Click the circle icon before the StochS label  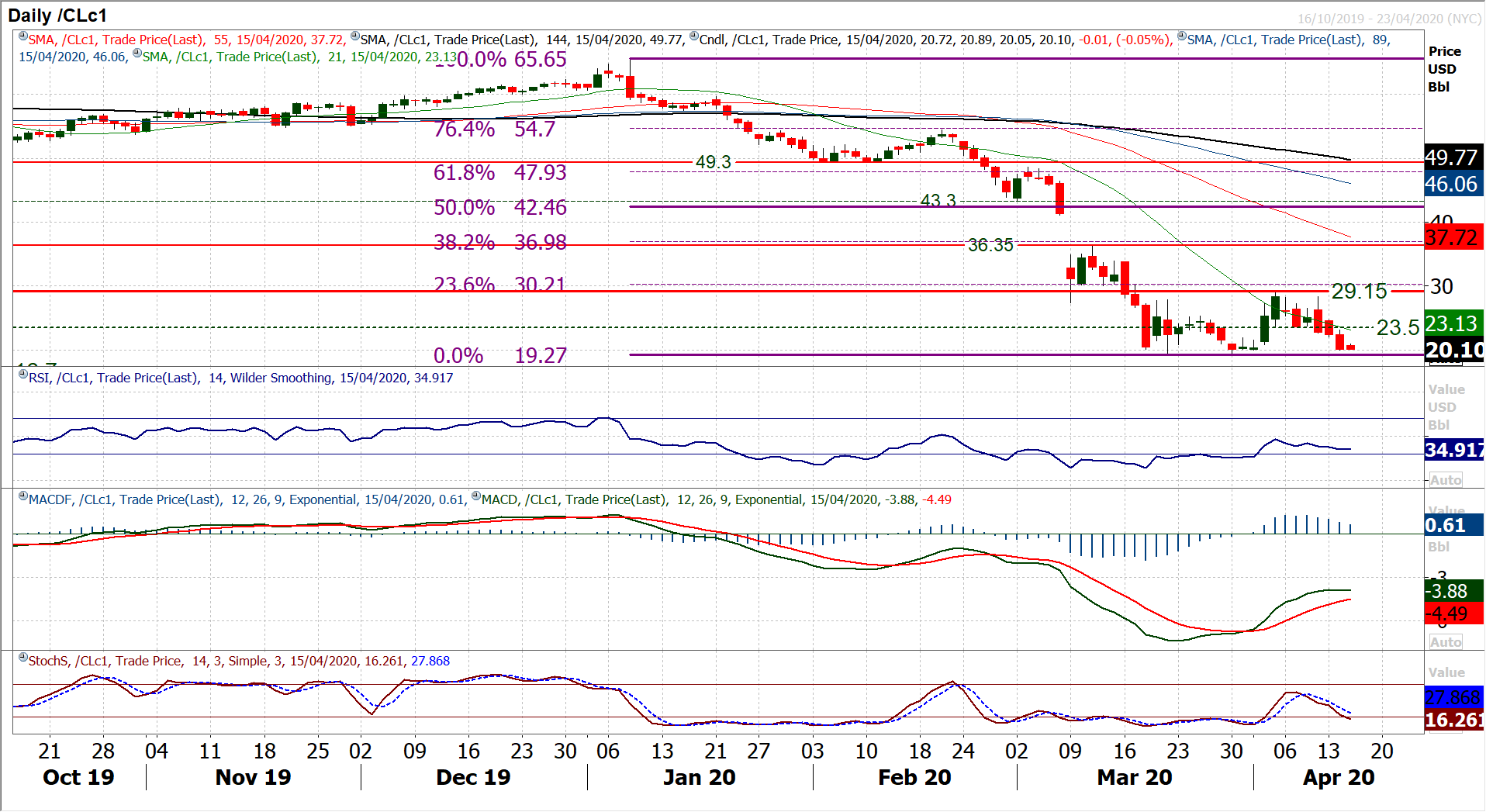[x=23, y=658]
